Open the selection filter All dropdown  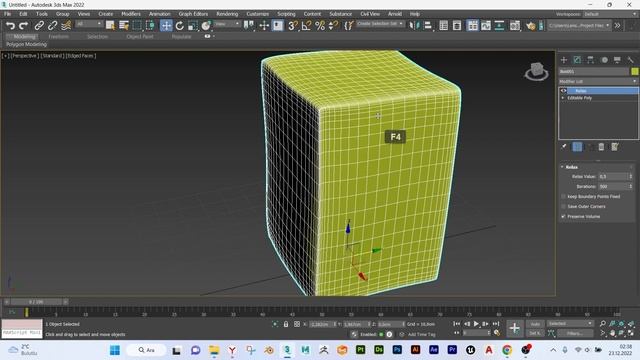[x=89, y=24]
